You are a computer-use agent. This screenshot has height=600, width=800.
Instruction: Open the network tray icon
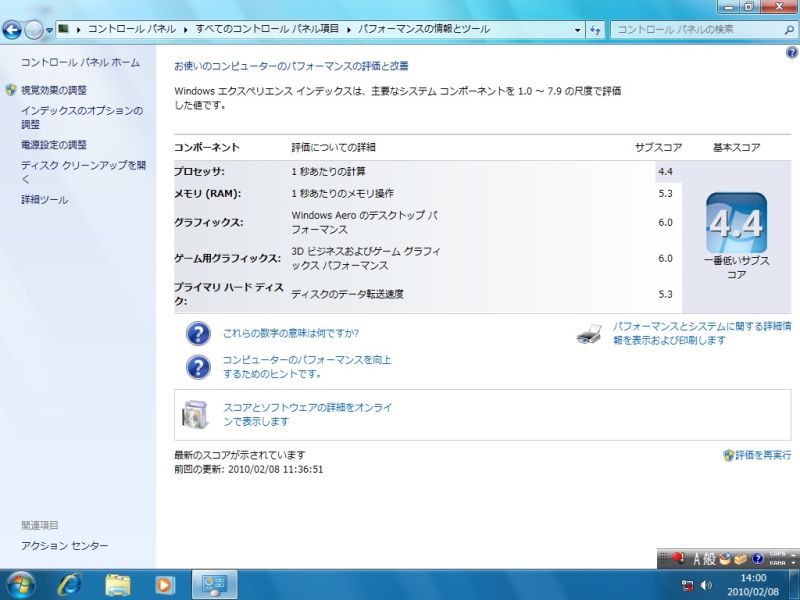(688, 585)
